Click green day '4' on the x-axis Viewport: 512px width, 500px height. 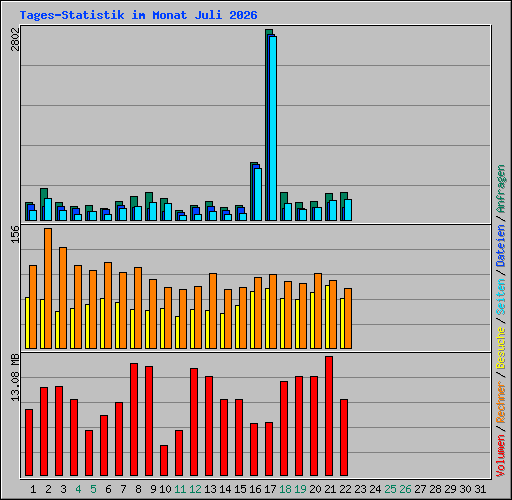(x=78, y=489)
